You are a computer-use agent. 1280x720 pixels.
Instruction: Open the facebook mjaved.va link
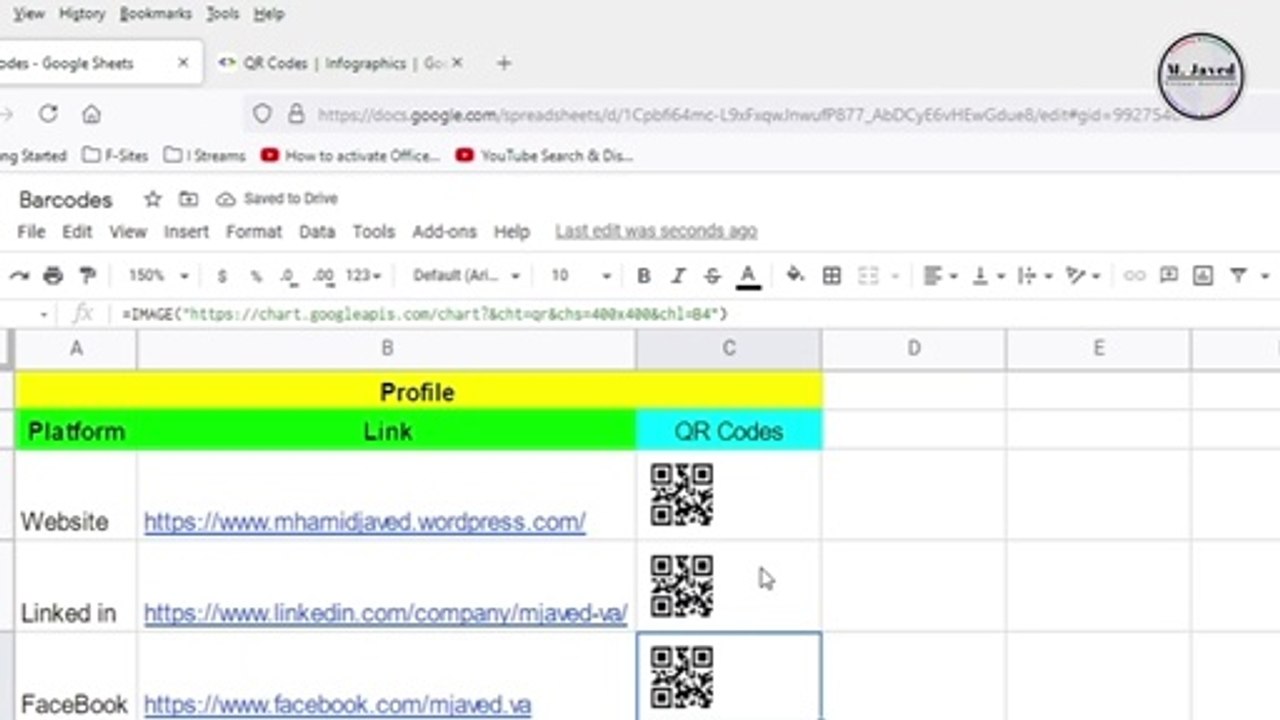337,704
